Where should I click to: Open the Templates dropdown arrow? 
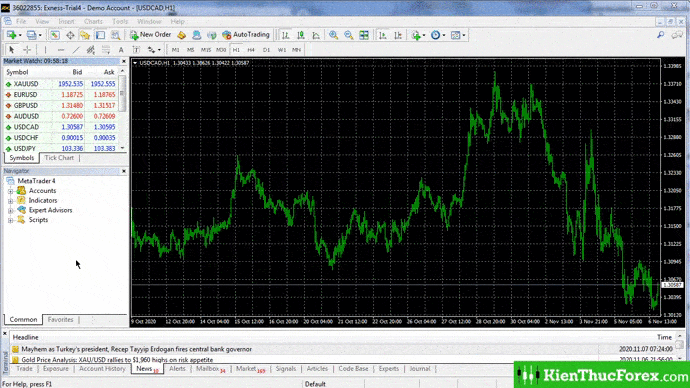click(x=464, y=35)
